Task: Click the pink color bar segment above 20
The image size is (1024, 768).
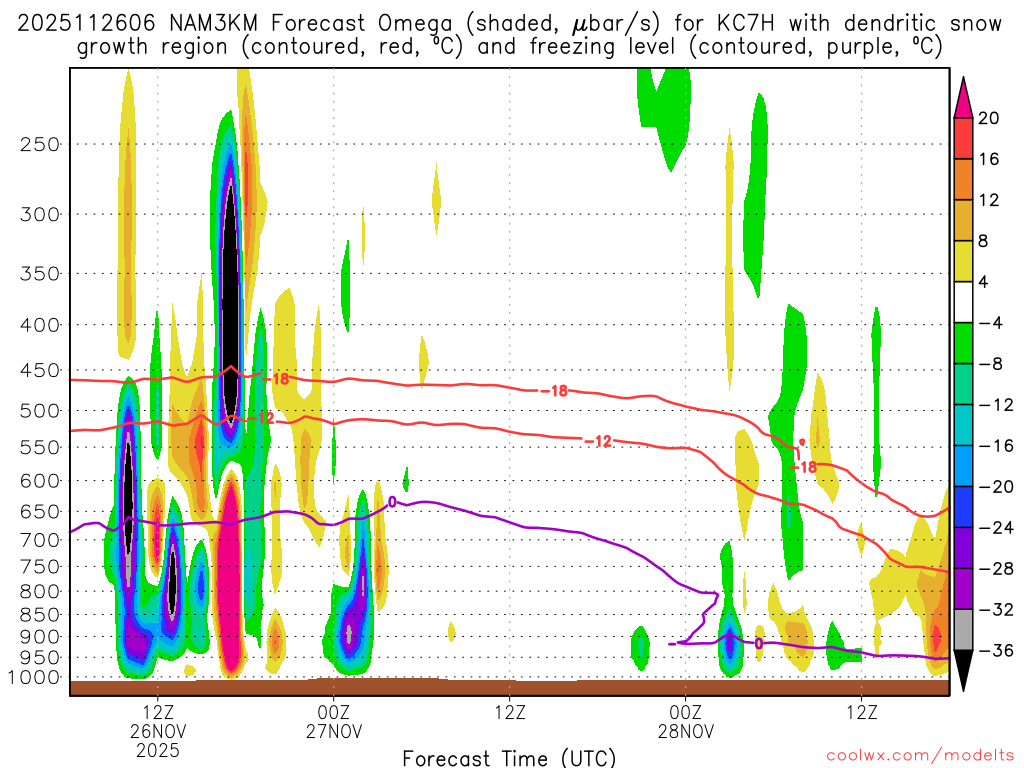Action: click(963, 97)
